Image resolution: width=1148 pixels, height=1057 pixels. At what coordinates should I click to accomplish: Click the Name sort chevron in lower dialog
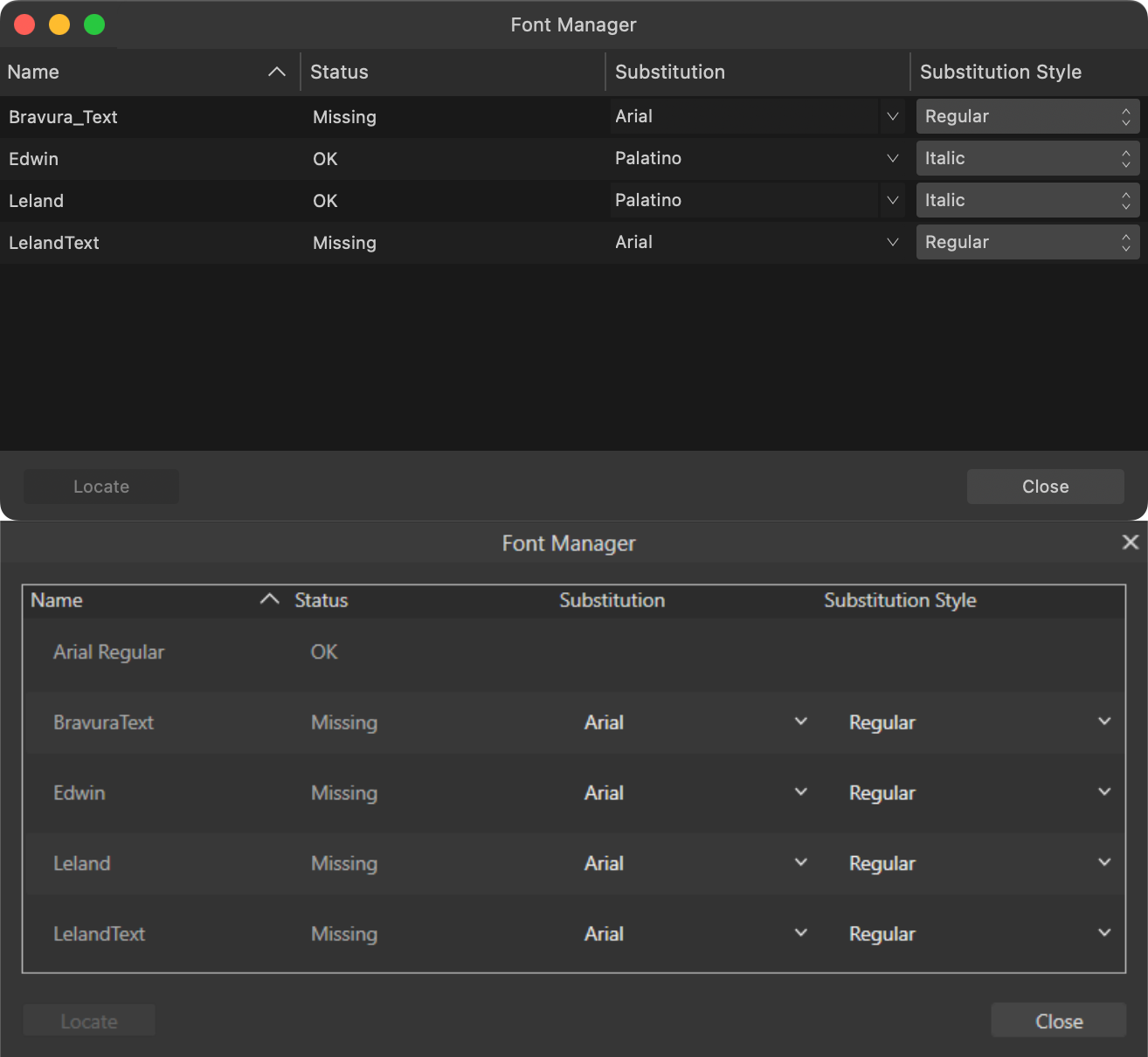269,600
